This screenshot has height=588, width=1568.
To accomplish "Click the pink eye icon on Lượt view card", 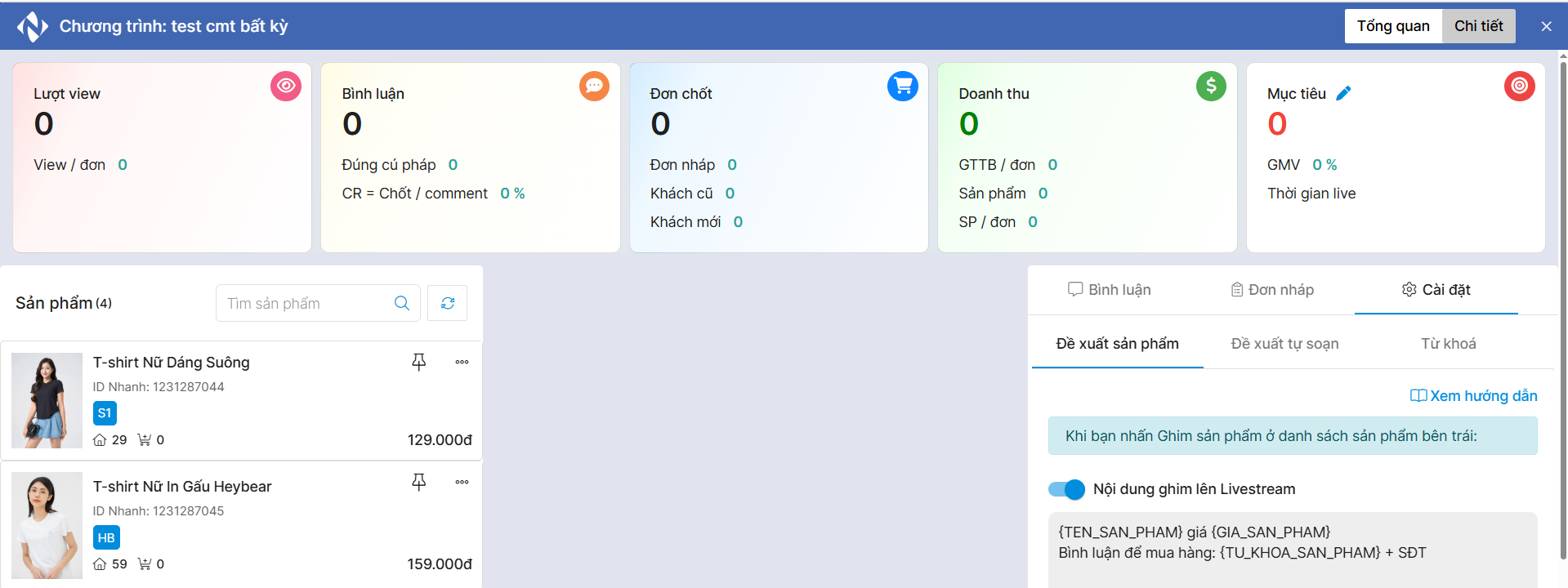I will click(286, 86).
